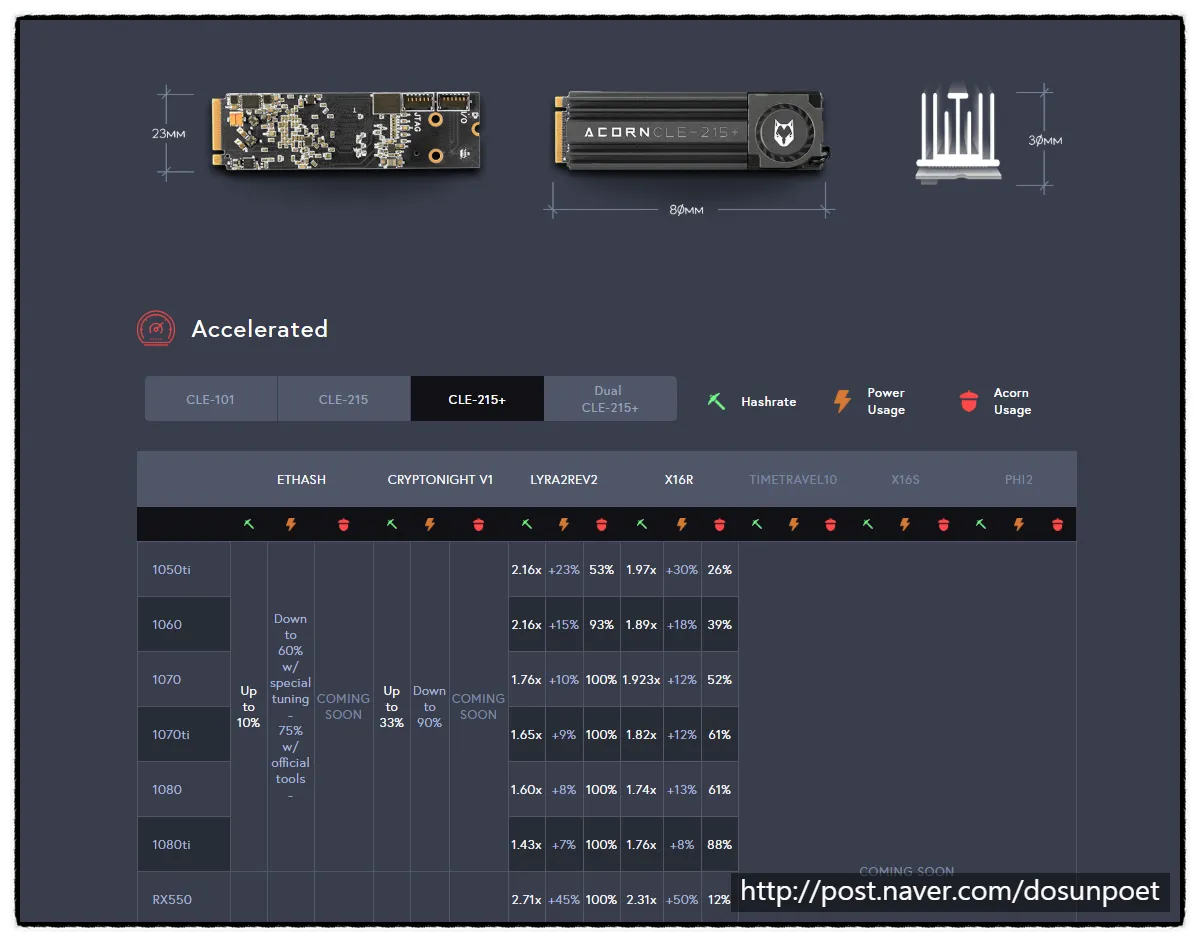Viewport: 1200px width, 942px height.
Task: Click the PHI2 column header
Action: 1019,480
